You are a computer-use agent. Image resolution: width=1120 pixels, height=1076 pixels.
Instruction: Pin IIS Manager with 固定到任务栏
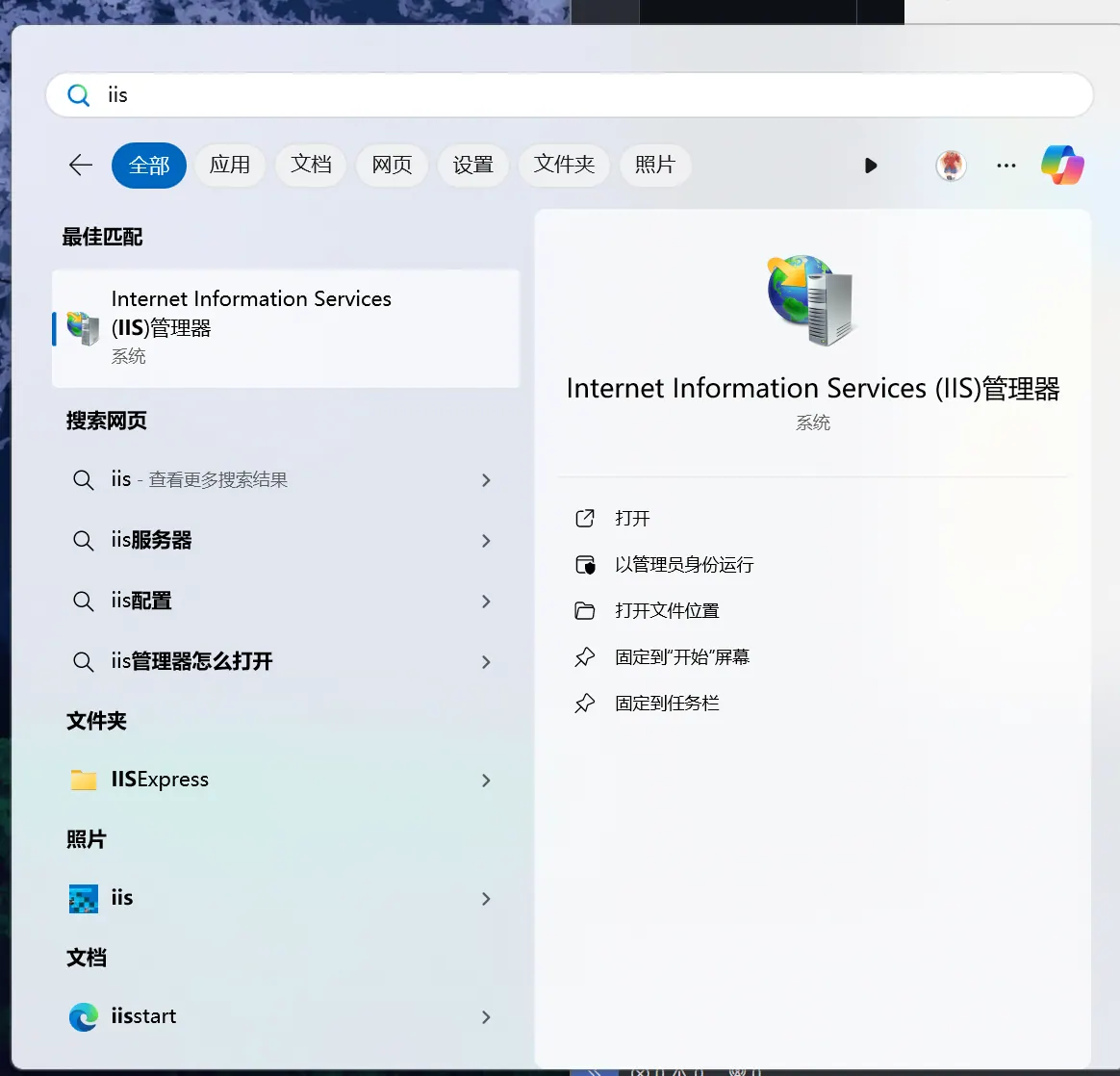tap(666, 704)
